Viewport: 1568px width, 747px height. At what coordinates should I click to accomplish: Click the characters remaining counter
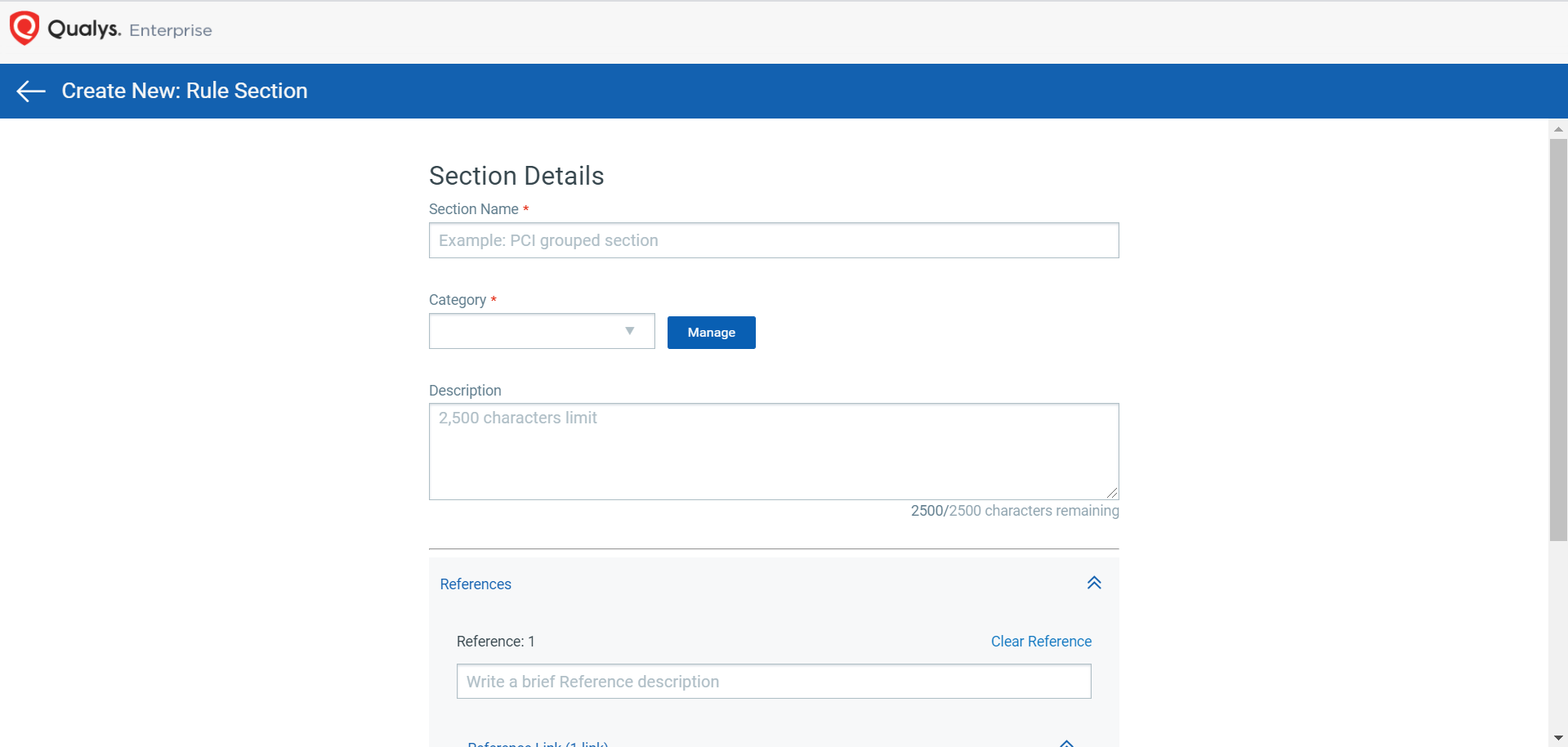point(1015,511)
